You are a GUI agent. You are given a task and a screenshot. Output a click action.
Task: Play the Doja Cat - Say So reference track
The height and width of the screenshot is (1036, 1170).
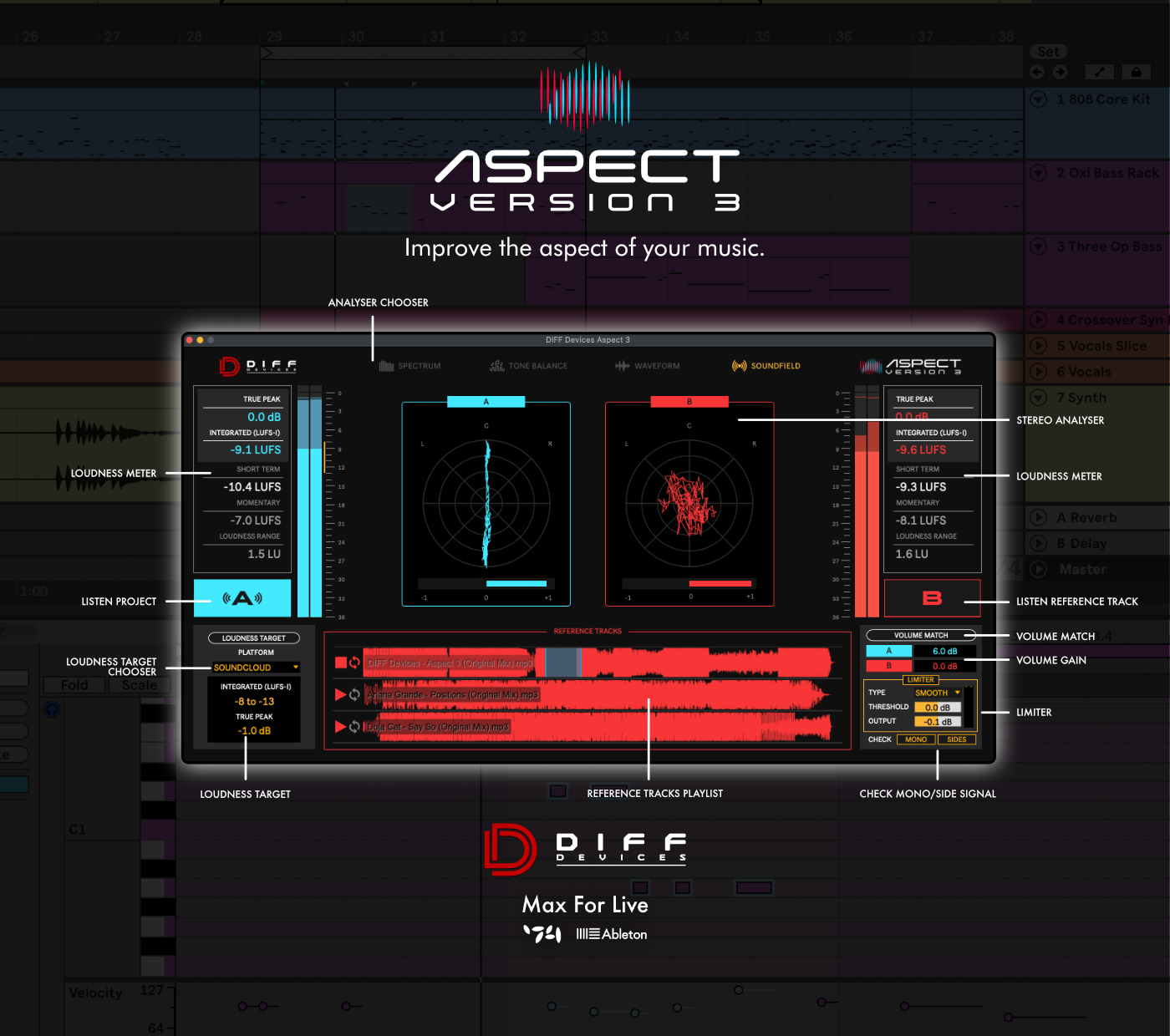pyautogui.click(x=341, y=727)
